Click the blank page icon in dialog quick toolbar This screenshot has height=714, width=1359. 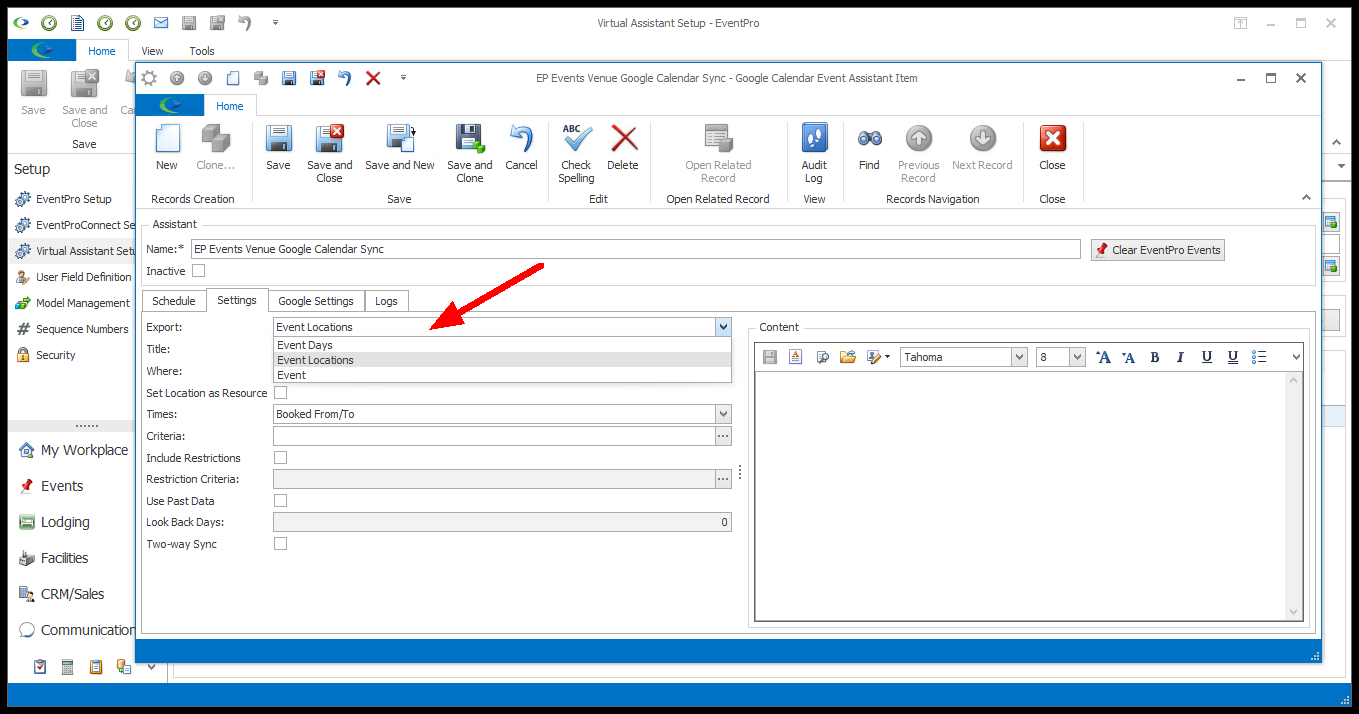[233, 78]
